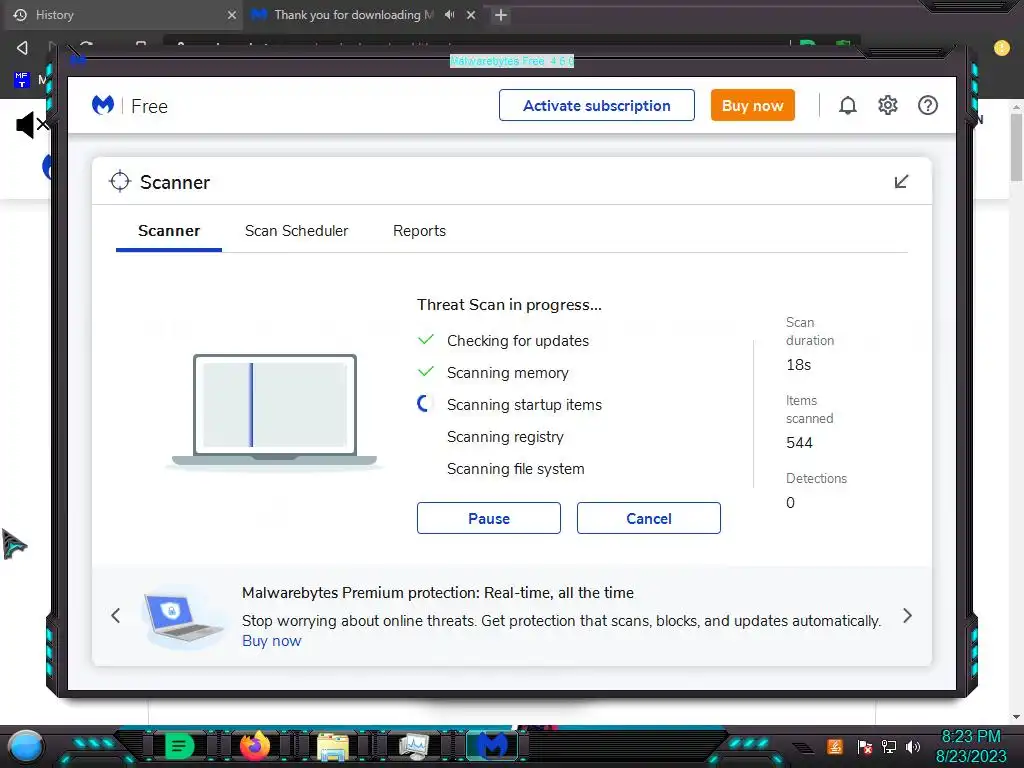The height and width of the screenshot is (768, 1024).
Task: Click Scanning startup items text
Action: coord(524,405)
